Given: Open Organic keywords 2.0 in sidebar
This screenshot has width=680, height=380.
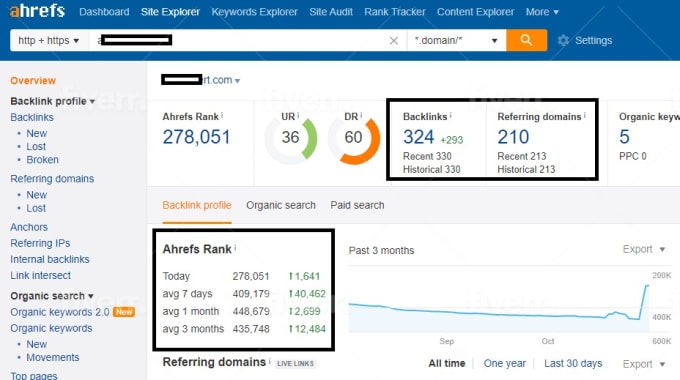Looking at the screenshot, I should pyautogui.click(x=60, y=312).
